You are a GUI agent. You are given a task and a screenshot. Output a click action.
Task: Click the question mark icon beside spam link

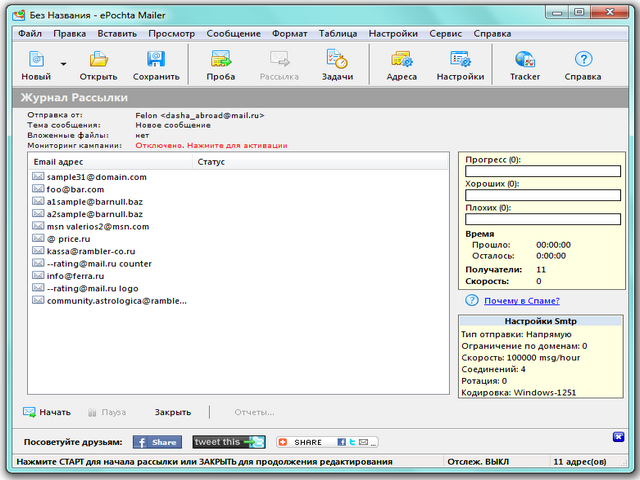472,300
